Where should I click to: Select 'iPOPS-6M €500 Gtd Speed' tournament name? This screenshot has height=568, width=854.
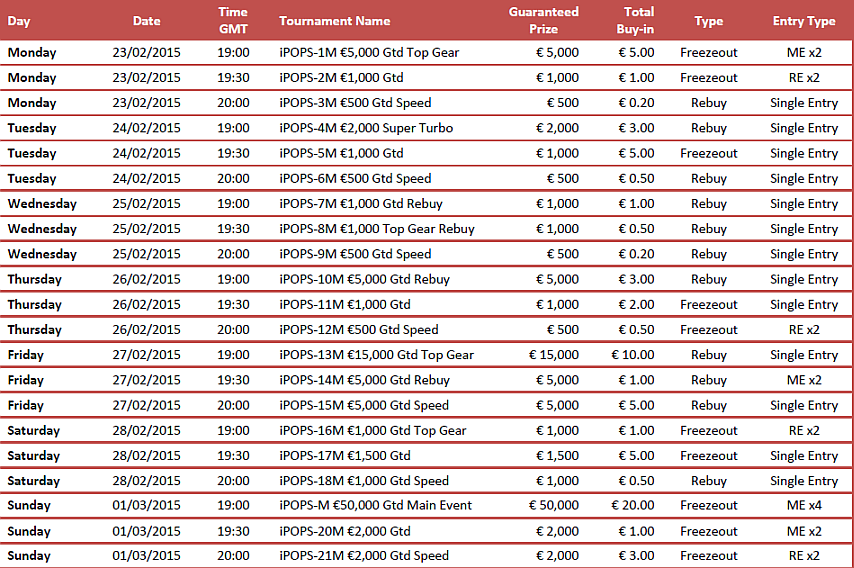pos(355,179)
